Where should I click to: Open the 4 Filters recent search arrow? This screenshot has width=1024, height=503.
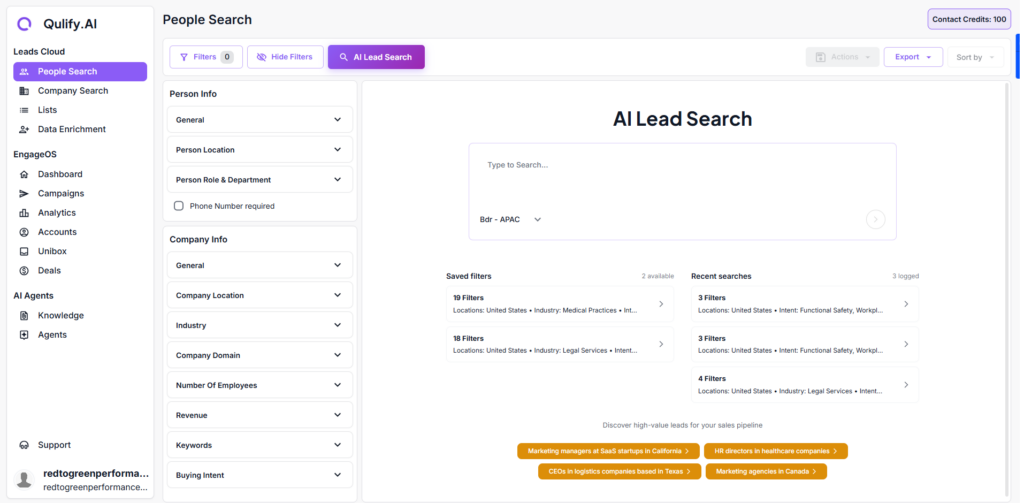point(906,385)
